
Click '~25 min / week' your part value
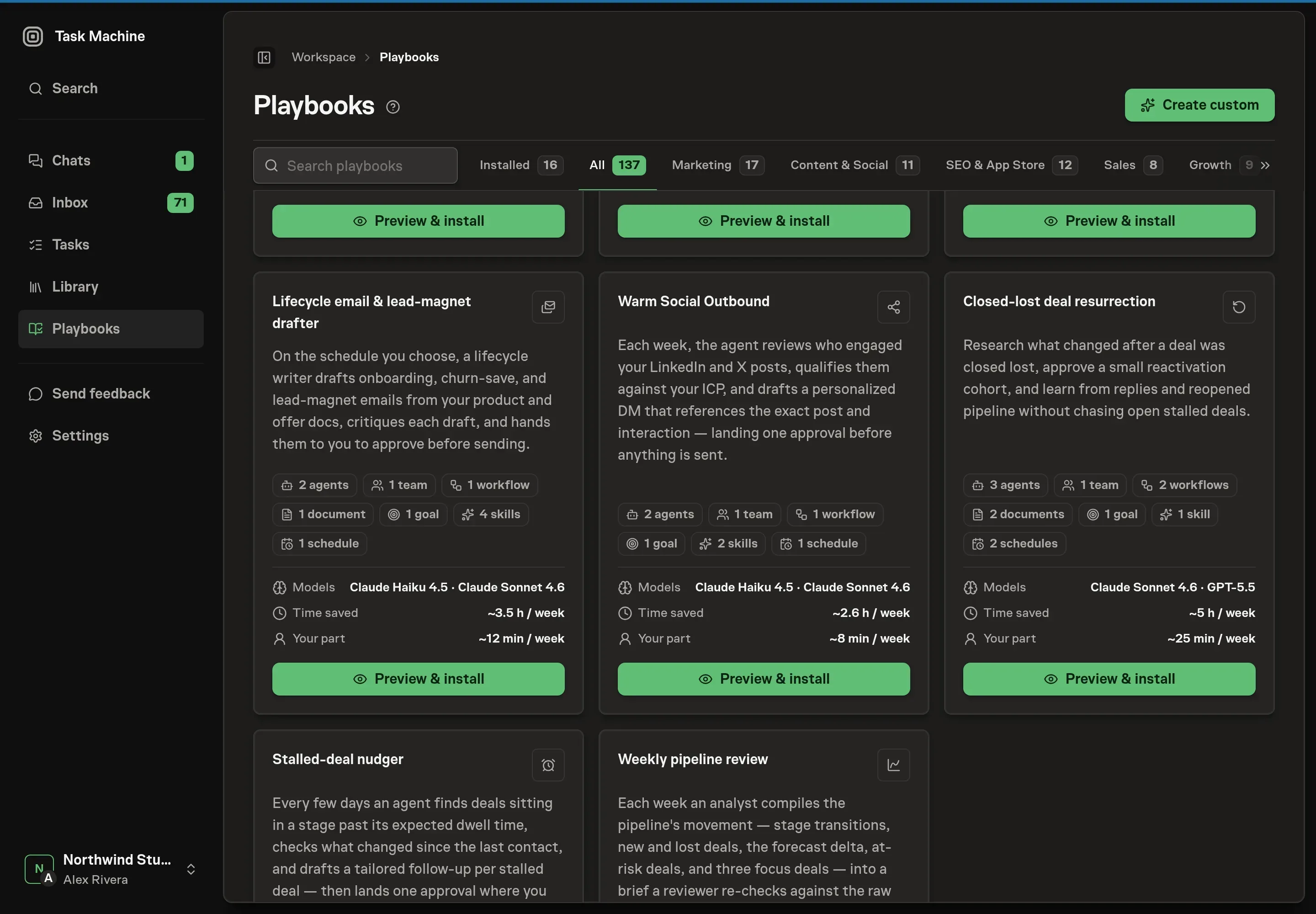[x=1210, y=639]
